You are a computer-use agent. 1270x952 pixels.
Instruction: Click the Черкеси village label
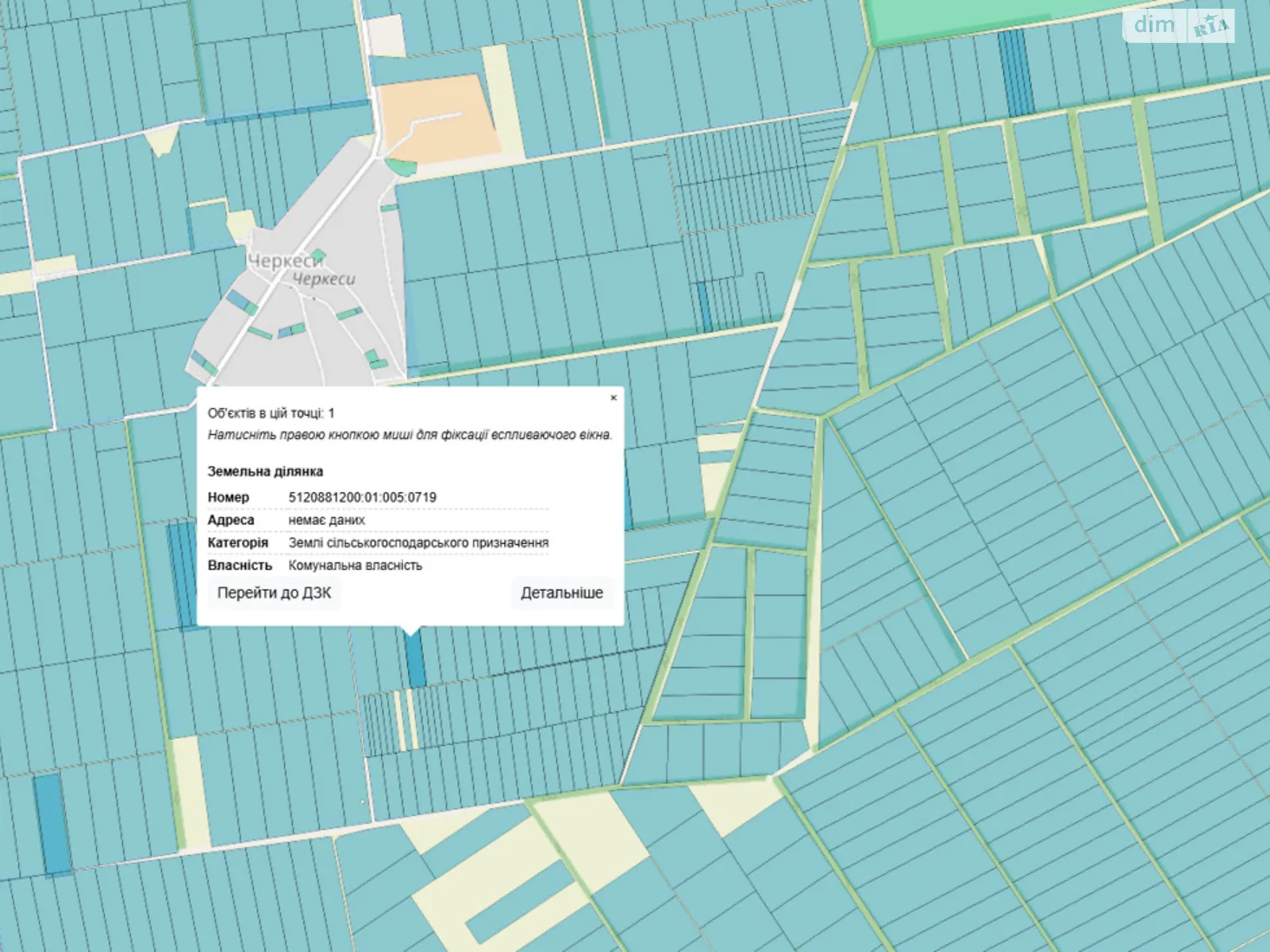click(286, 261)
